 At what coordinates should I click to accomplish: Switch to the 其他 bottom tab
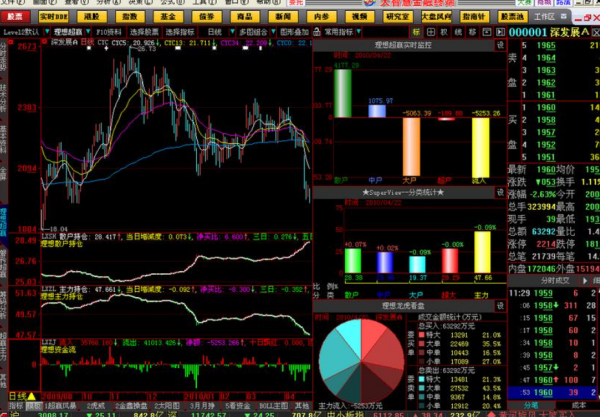coord(302,406)
